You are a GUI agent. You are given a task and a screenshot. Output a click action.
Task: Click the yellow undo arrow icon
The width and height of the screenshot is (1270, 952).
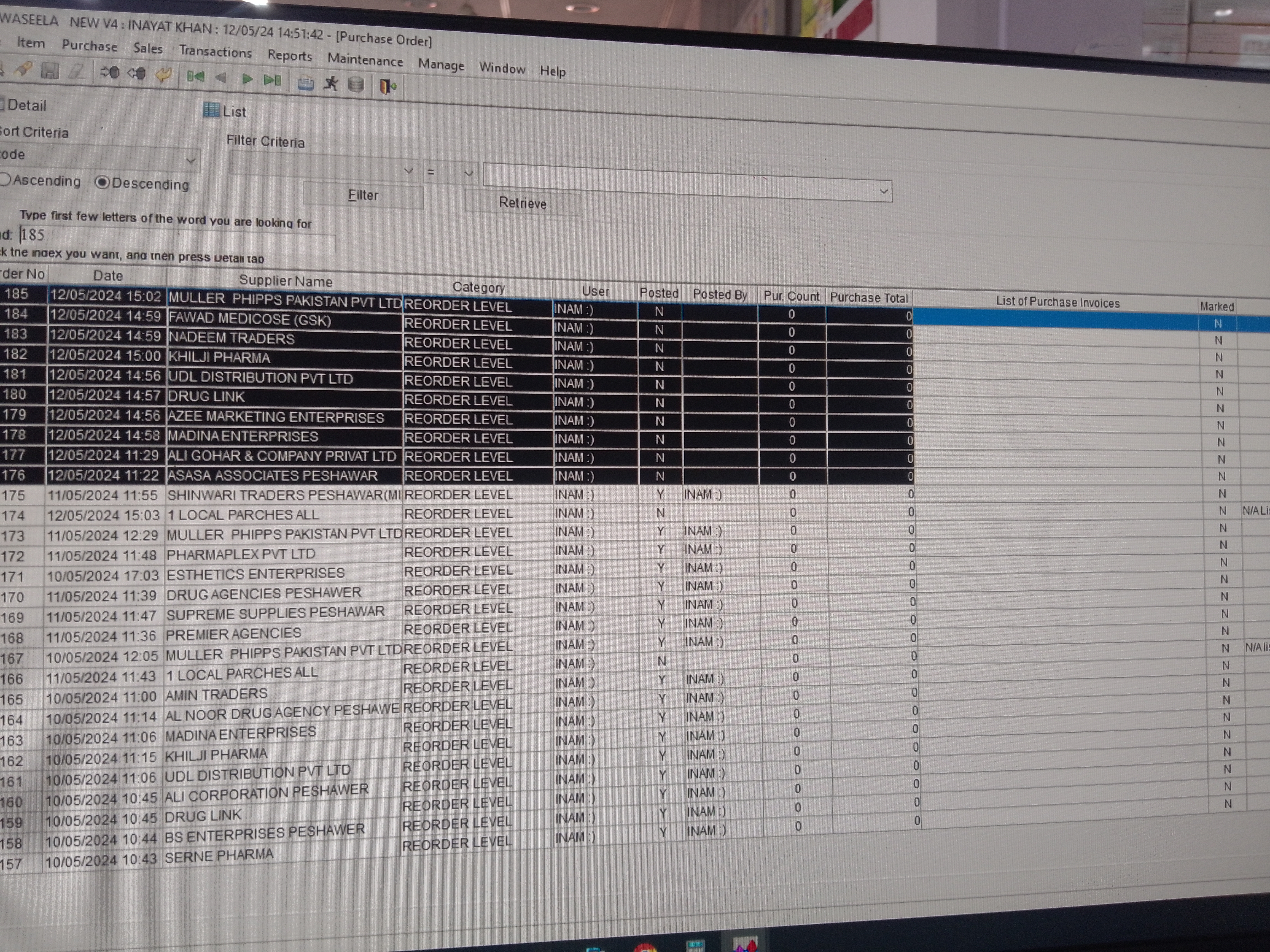pyautogui.click(x=164, y=75)
